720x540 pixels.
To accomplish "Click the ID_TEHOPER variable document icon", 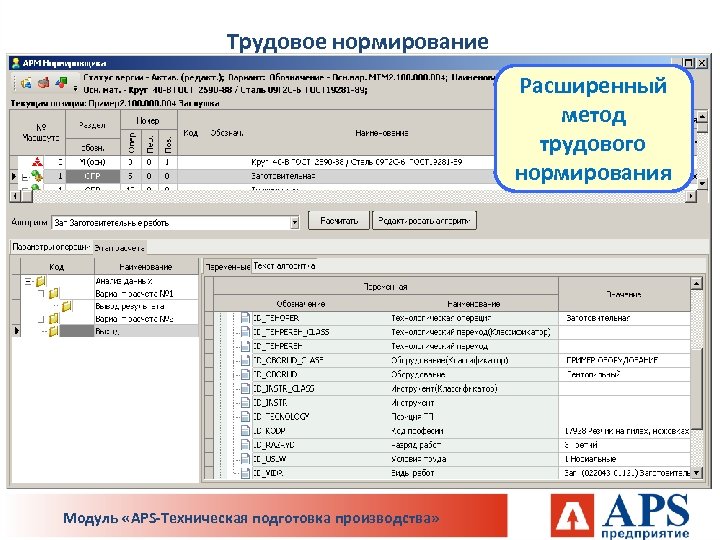I will 245,318.
